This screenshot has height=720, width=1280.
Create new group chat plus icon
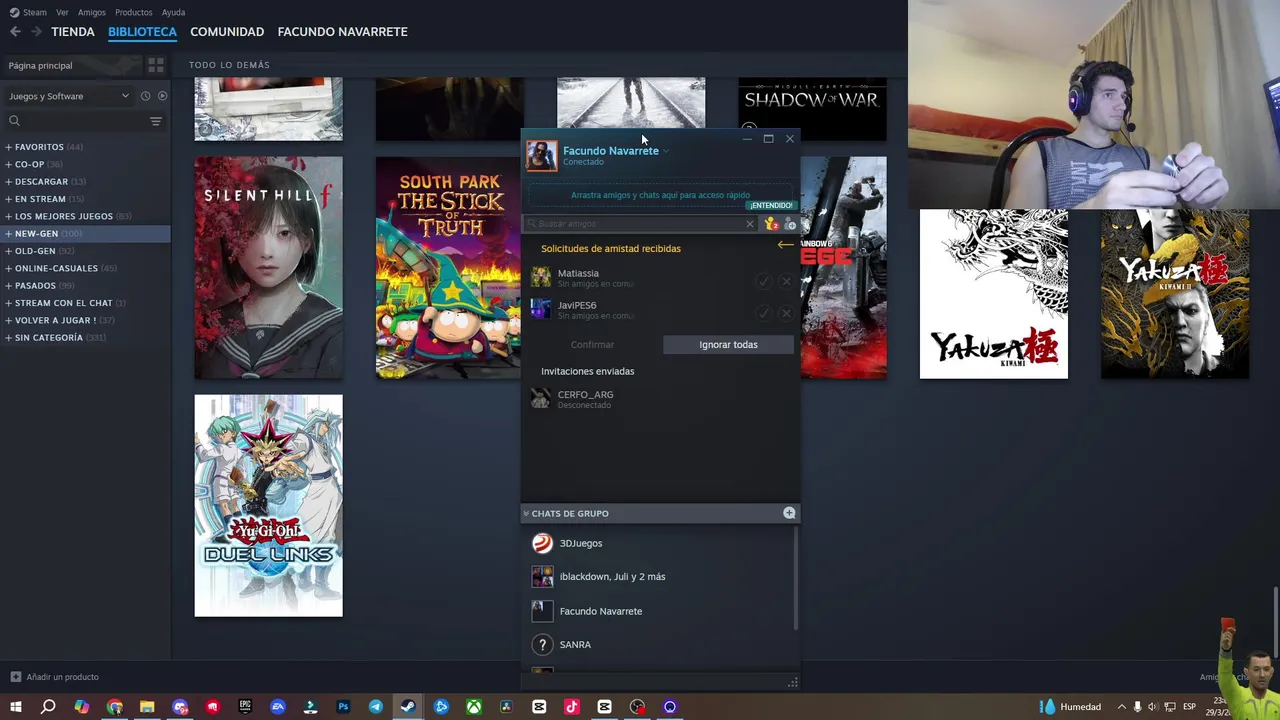click(789, 513)
